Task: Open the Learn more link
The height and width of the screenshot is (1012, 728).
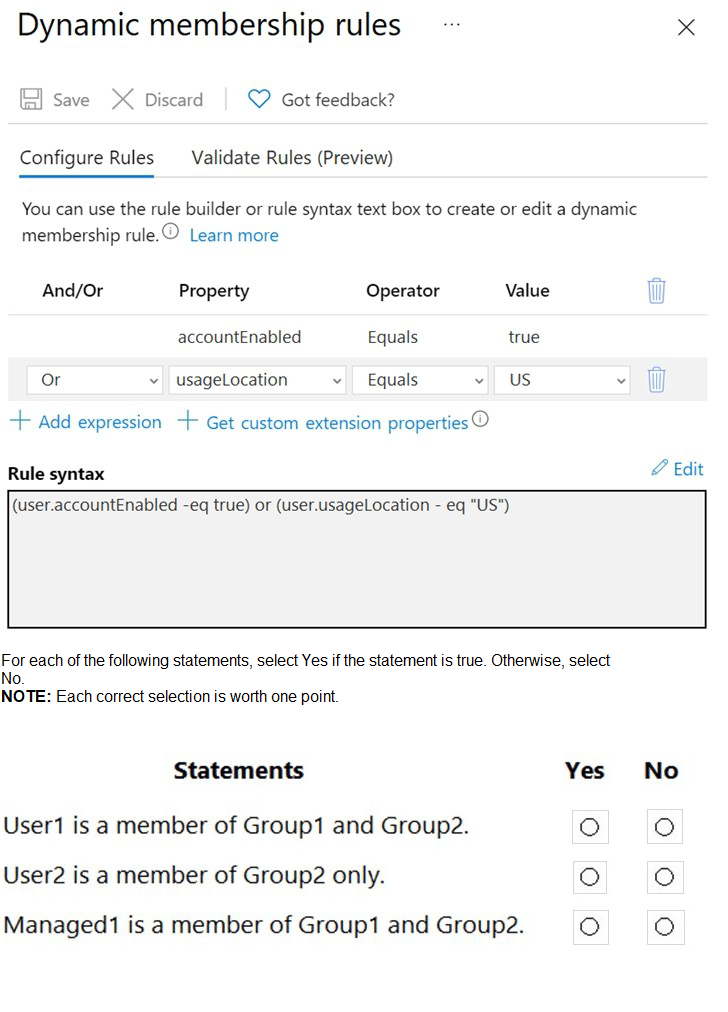Action: (234, 235)
